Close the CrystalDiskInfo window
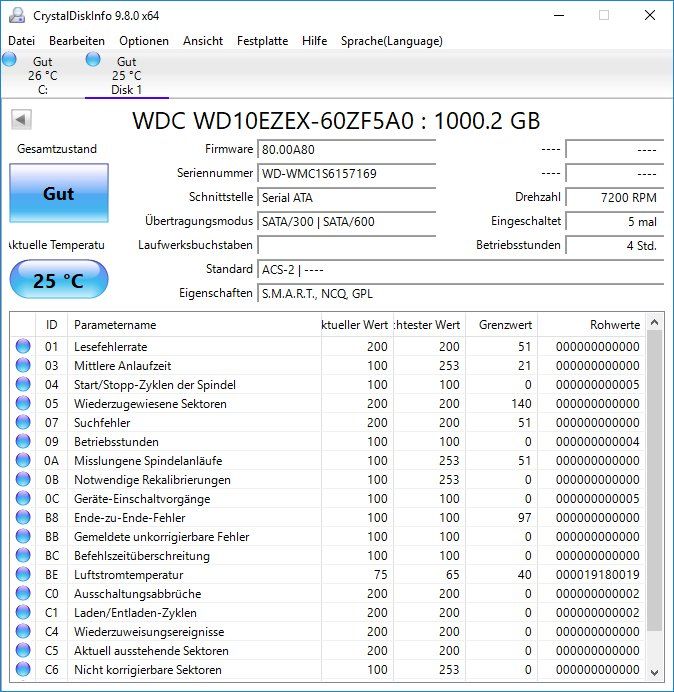The image size is (674, 692). point(650,15)
